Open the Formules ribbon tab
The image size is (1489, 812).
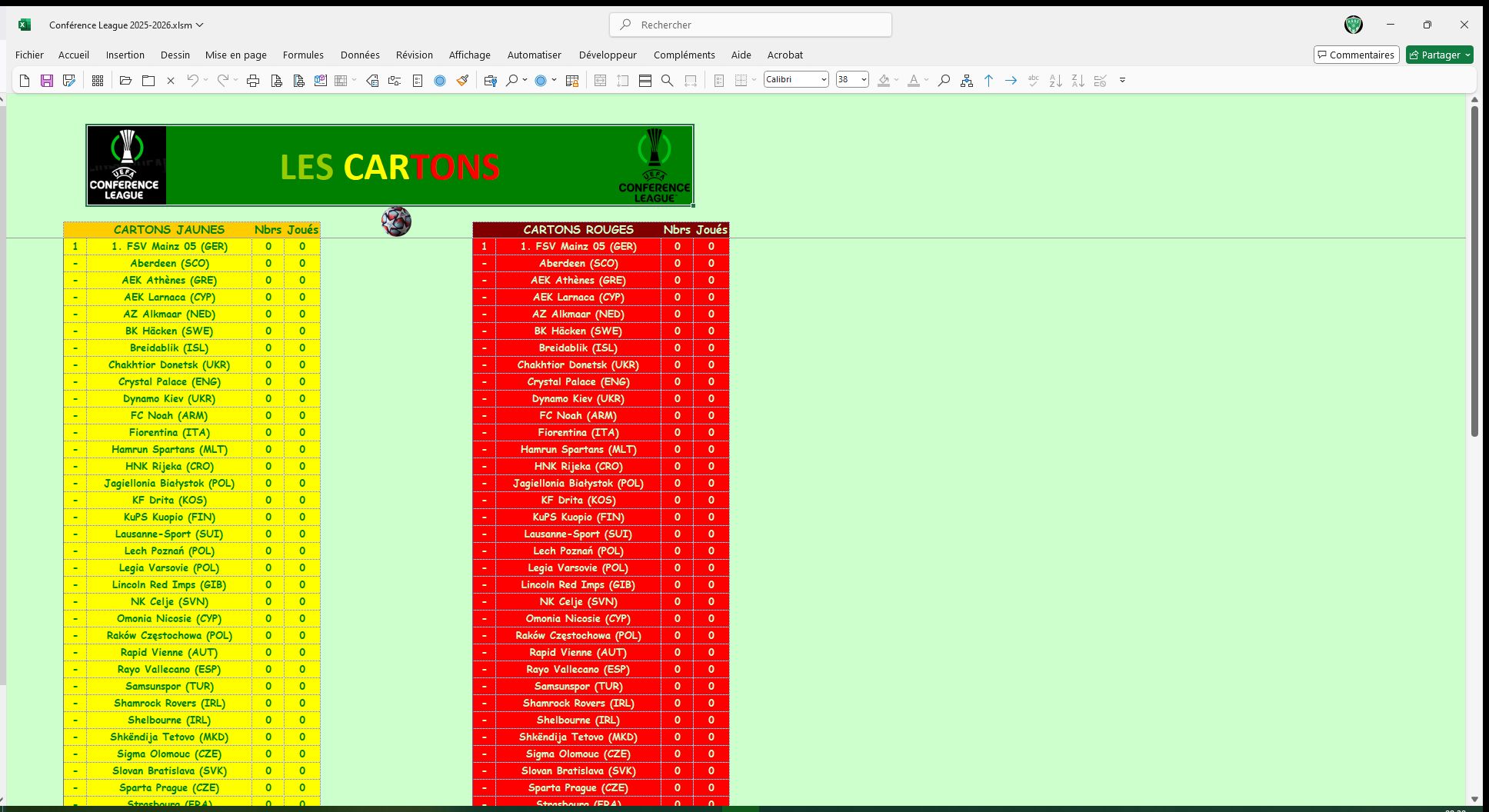tap(303, 55)
